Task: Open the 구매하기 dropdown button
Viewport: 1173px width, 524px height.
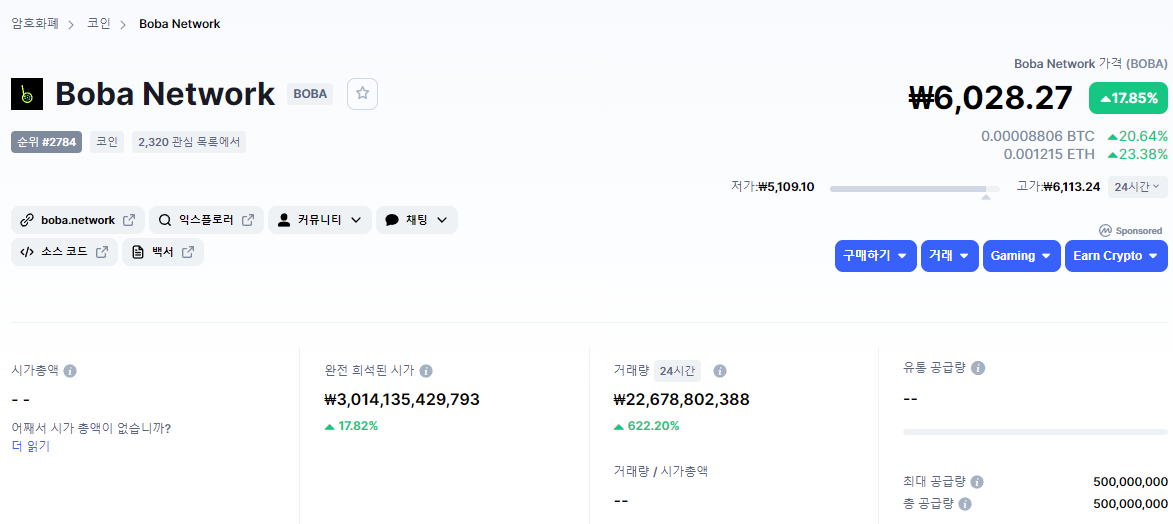Action: tap(875, 256)
